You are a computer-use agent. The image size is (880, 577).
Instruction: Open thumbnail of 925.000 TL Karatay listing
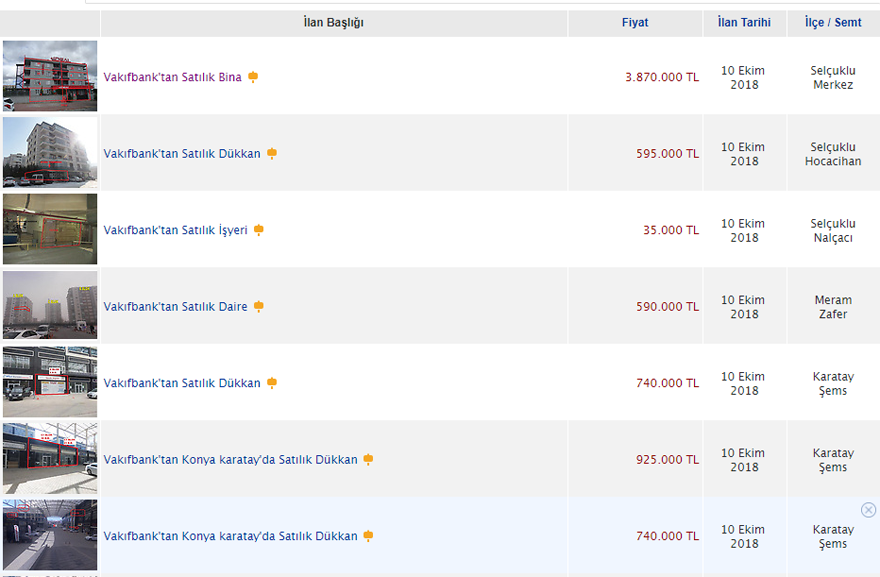50,458
